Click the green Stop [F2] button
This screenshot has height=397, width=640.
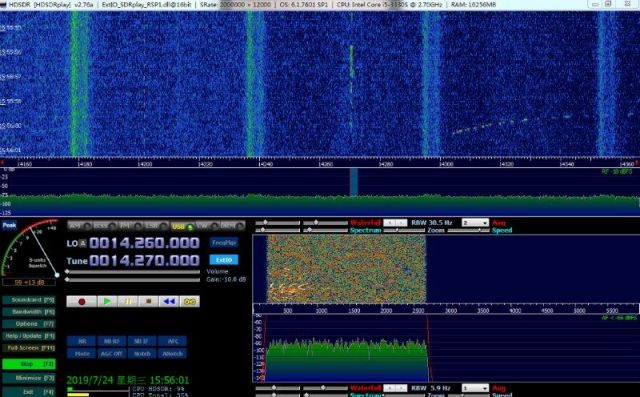(x=29, y=364)
